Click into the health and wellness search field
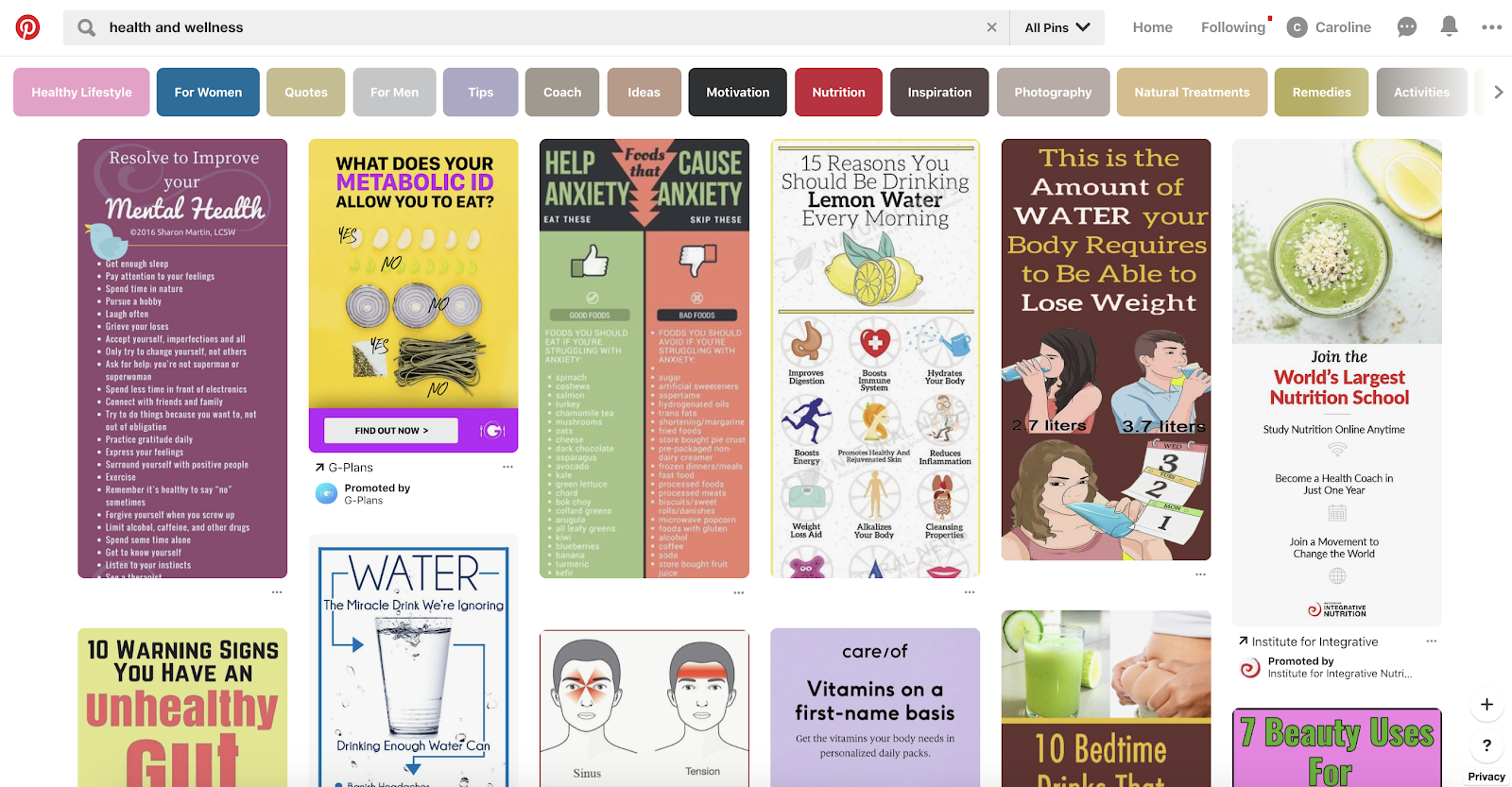Image resolution: width=1512 pixels, height=787 pixels. tap(537, 27)
